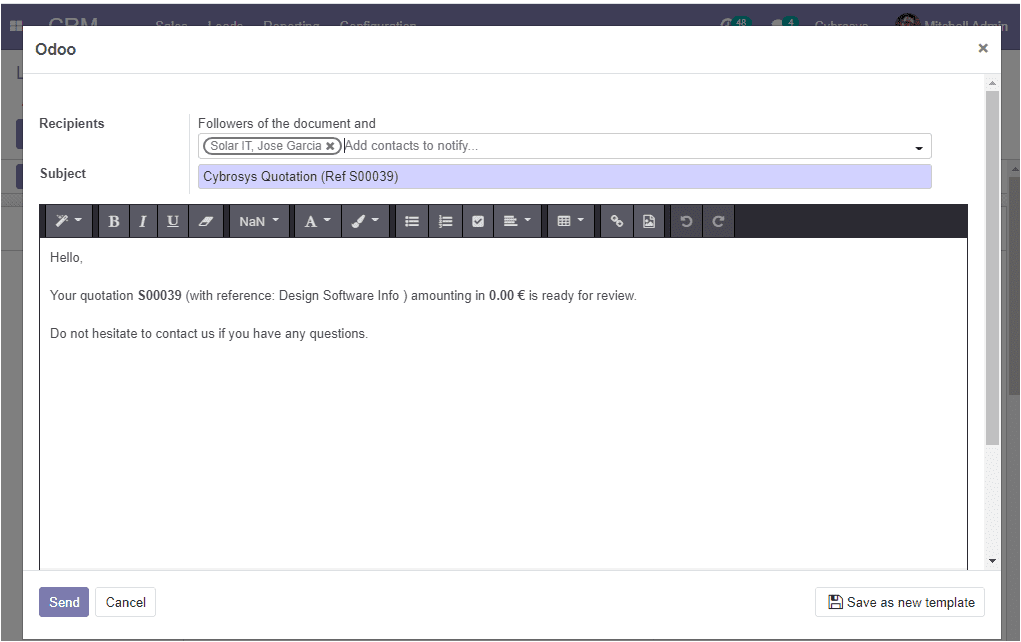The image size is (1021, 642).
Task: Undo the last edit
Action: coord(686,221)
